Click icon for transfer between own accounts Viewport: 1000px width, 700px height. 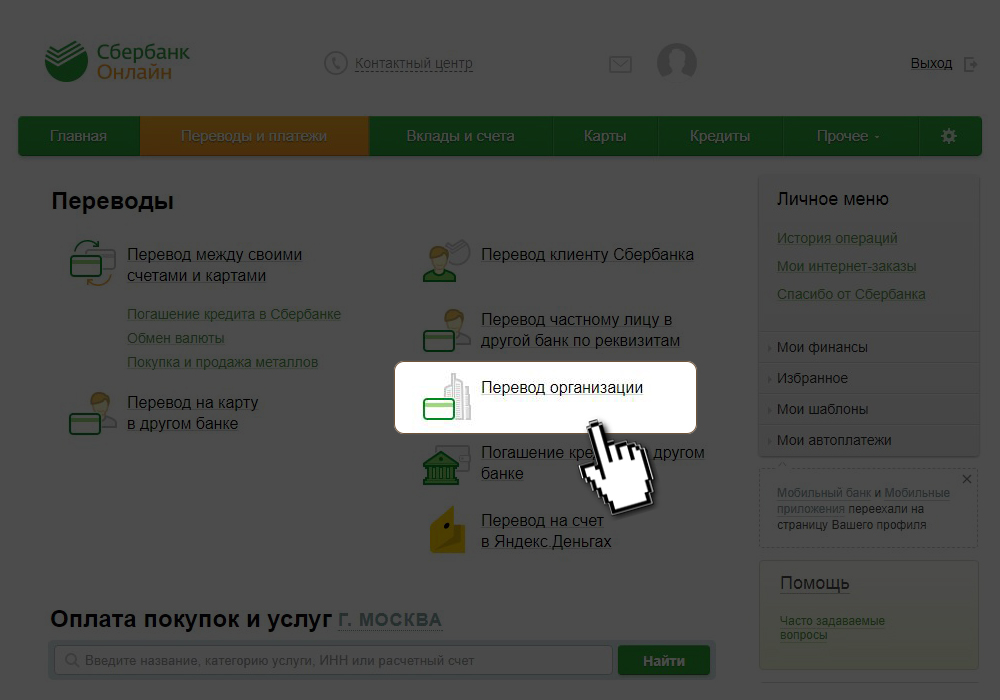[92, 263]
